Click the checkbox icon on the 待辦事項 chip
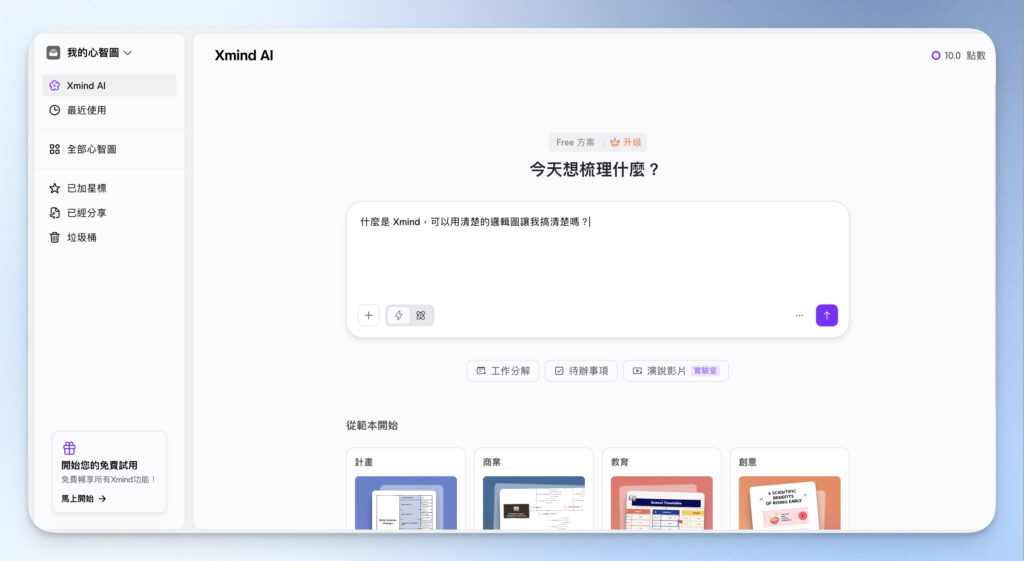Viewport: 1024px width, 561px height. (x=559, y=371)
